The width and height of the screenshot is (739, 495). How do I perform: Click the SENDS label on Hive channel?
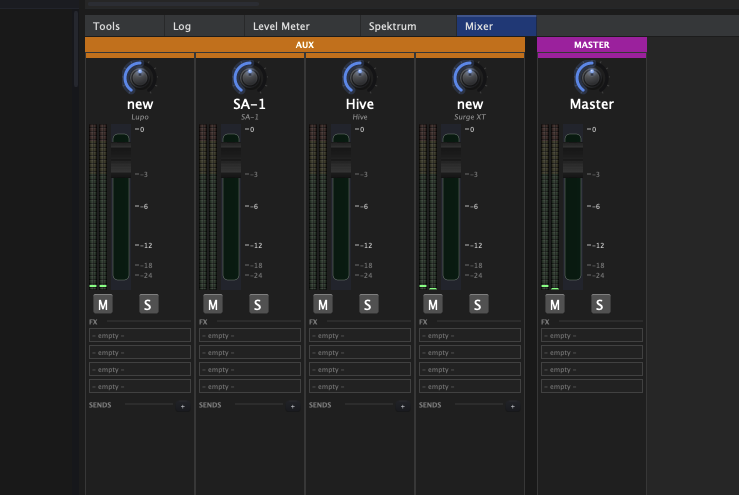pos(320,405)
